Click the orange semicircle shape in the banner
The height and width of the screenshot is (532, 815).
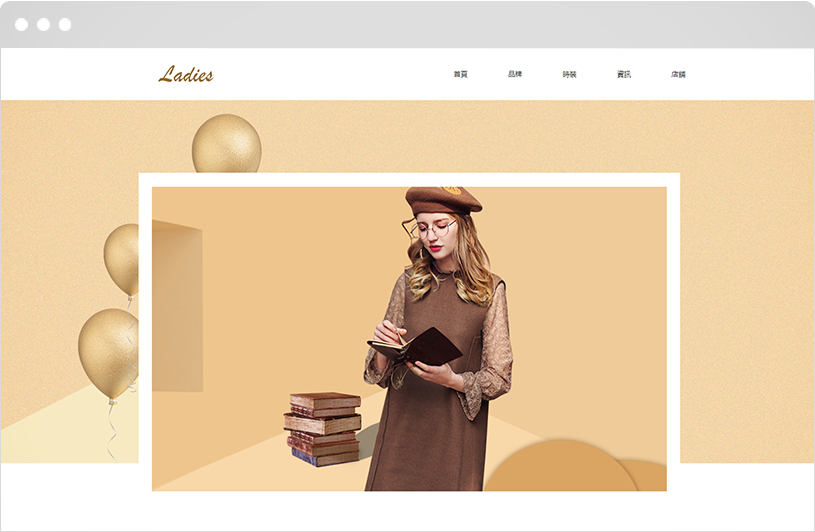pos(560,466)
